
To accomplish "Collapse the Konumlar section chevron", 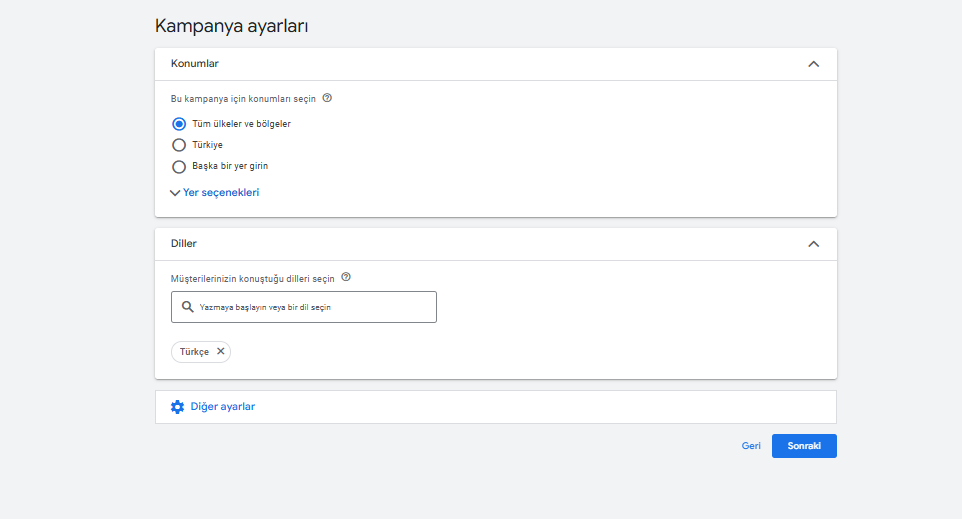I will 814,64.
